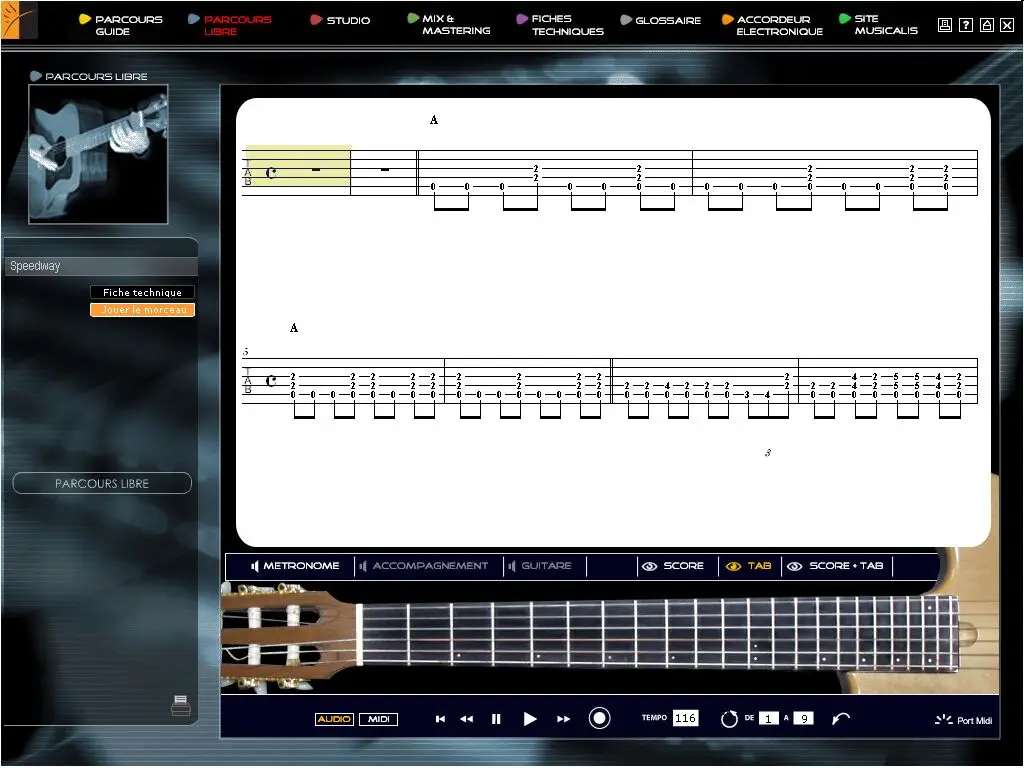The width and height of the screenshot is (1024, 768).
Task: Open the Glossaire section
Action: tap(660, 20)
